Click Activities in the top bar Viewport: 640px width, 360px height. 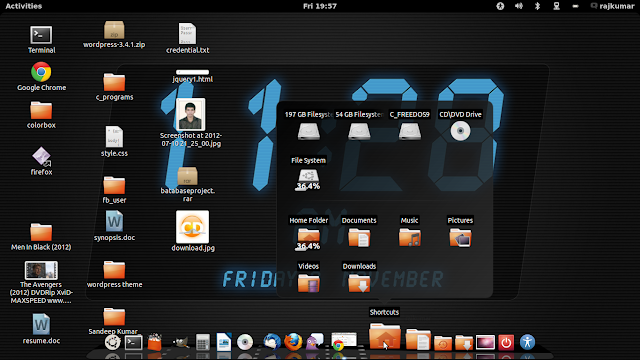(x=24, y=6)
